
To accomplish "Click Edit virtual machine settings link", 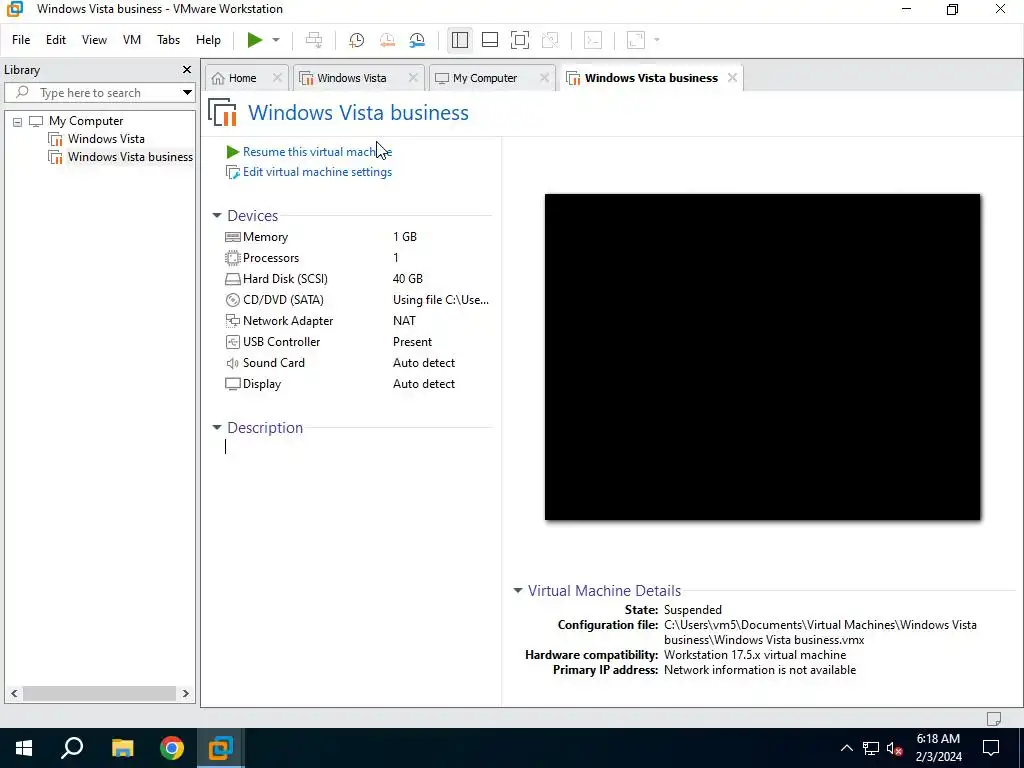I will pos(317,172).
